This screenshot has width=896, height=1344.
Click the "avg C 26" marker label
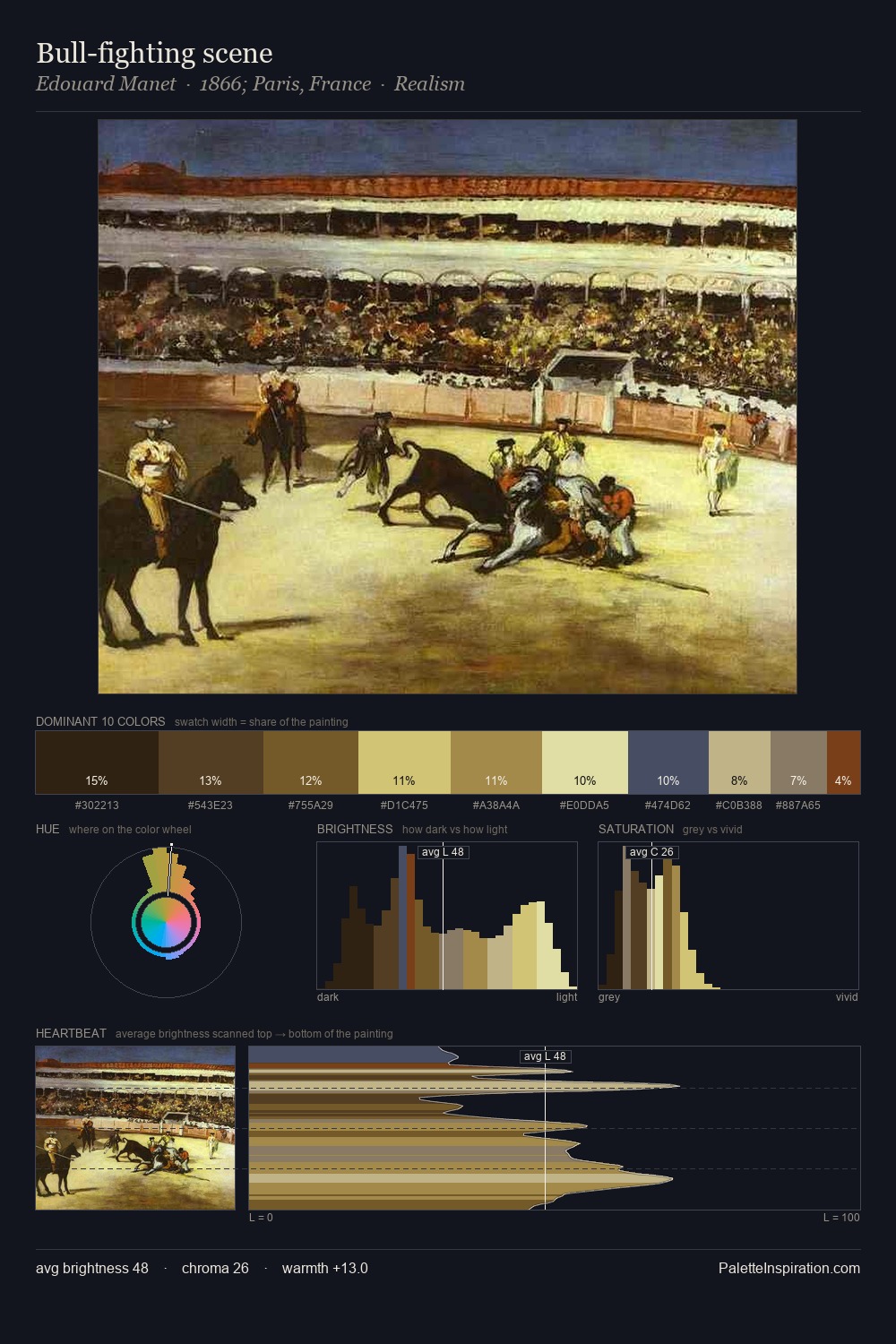coord(651,852)
